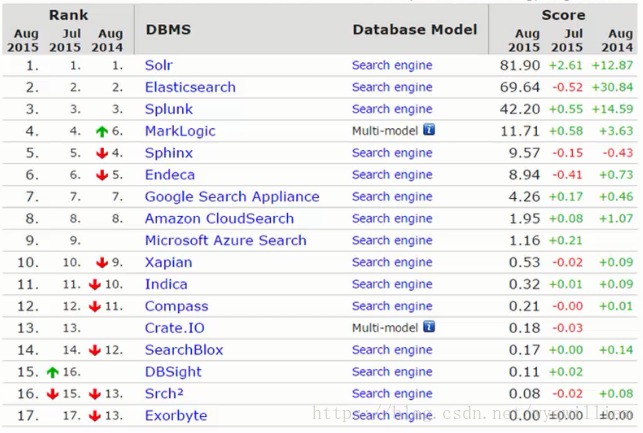The image size is (643, 433).
Task: Open the Indica link
Action: [166, 284]
